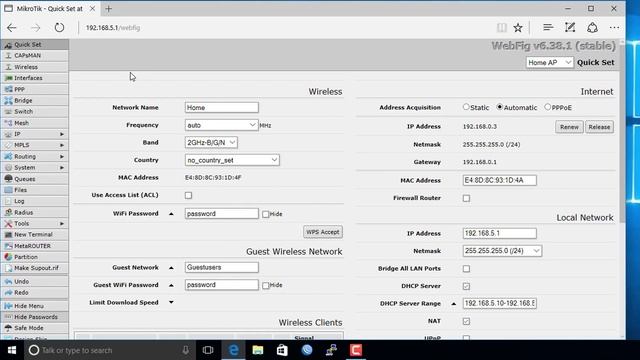Open the Frequency dropdown
640x360 pixels.
coord(221,125)
